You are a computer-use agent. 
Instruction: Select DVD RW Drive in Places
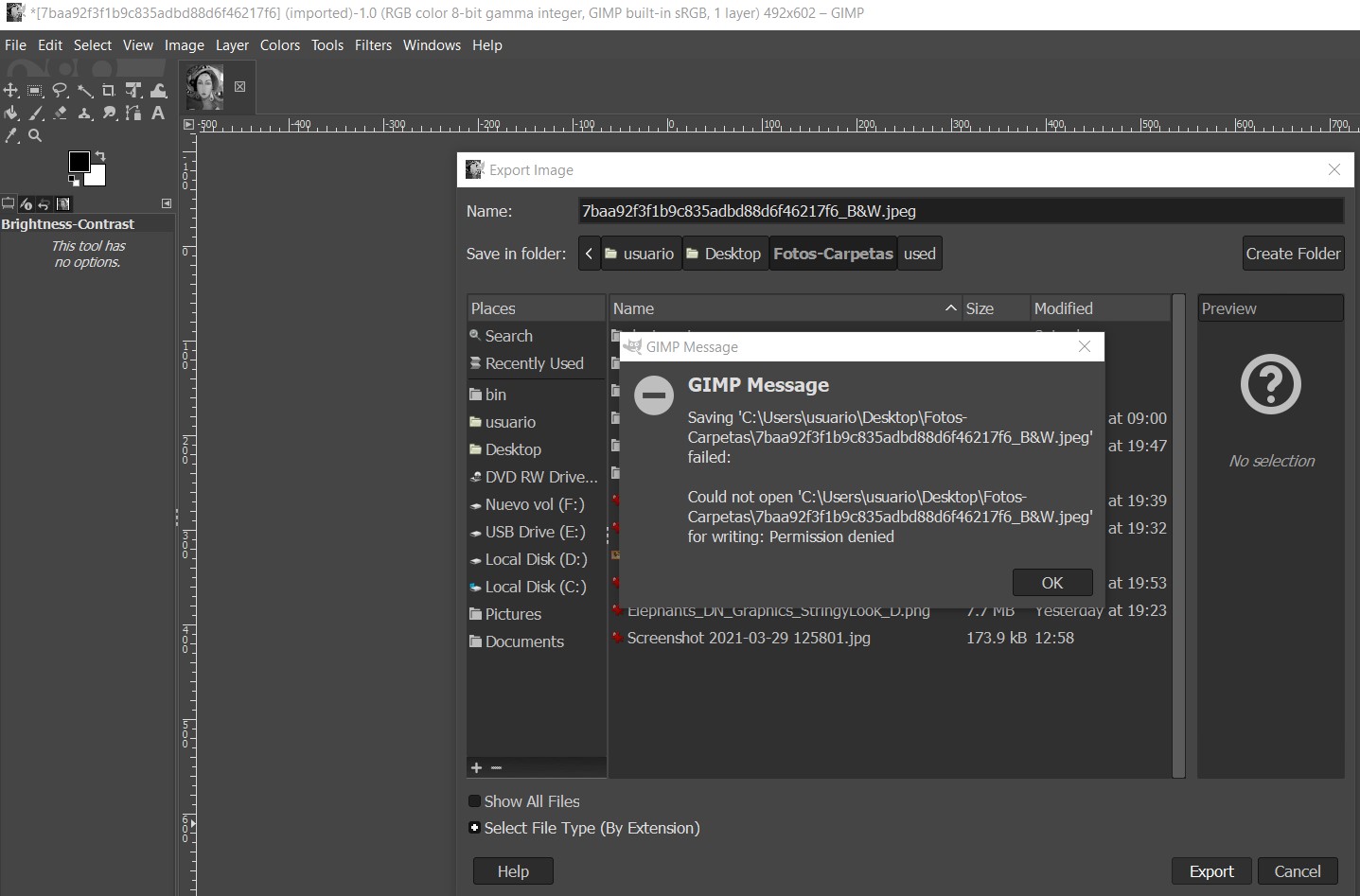click(536, 477)
